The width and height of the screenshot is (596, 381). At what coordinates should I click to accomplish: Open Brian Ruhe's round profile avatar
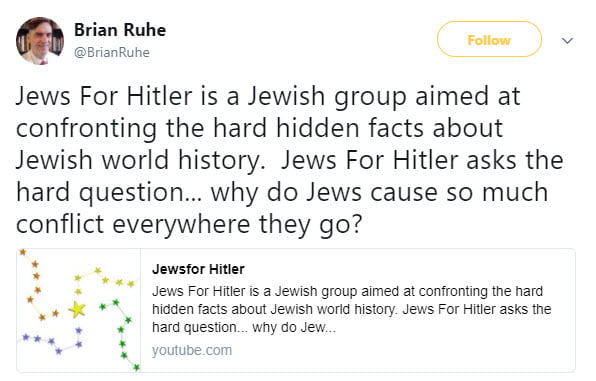click(x=40, y=41)
